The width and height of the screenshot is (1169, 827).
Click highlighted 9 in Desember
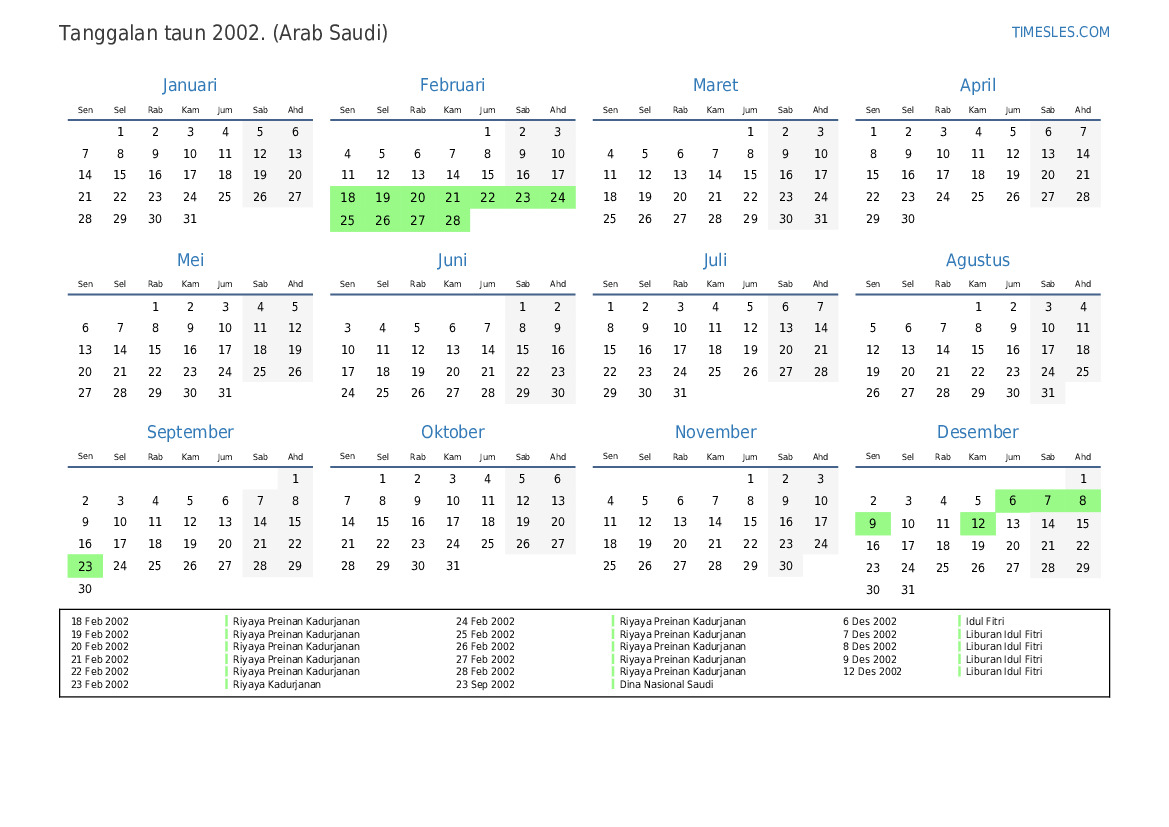(872, 523)
